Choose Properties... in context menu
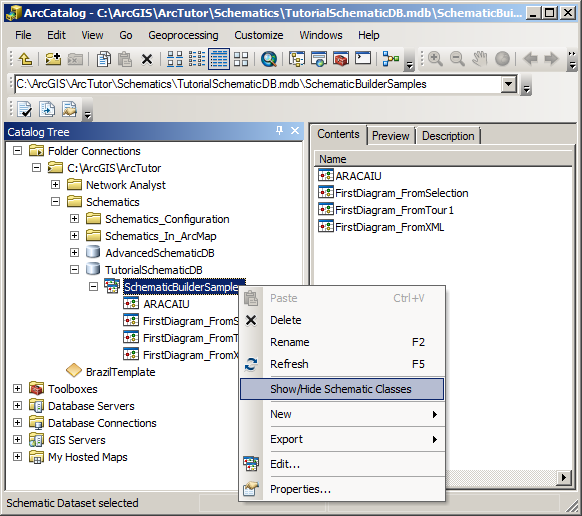 [x=342, y=489]
